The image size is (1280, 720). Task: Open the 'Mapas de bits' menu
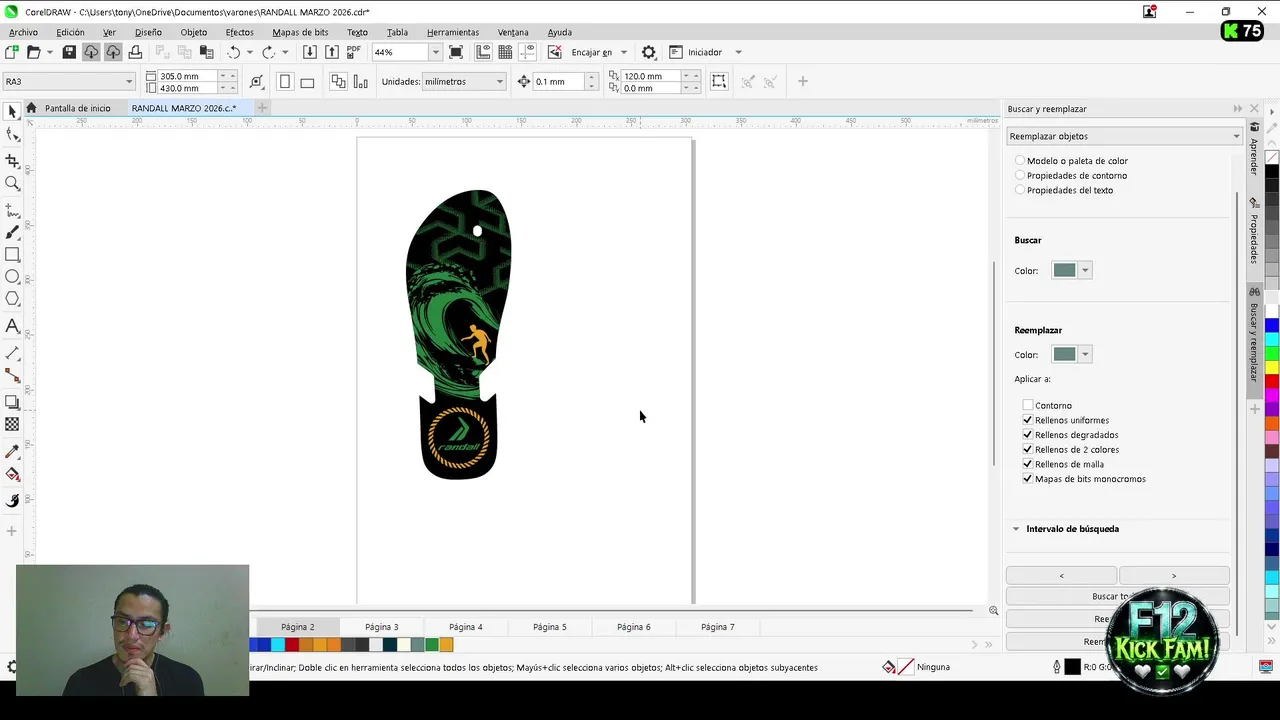pyautogui.click(x=300, y=32)
